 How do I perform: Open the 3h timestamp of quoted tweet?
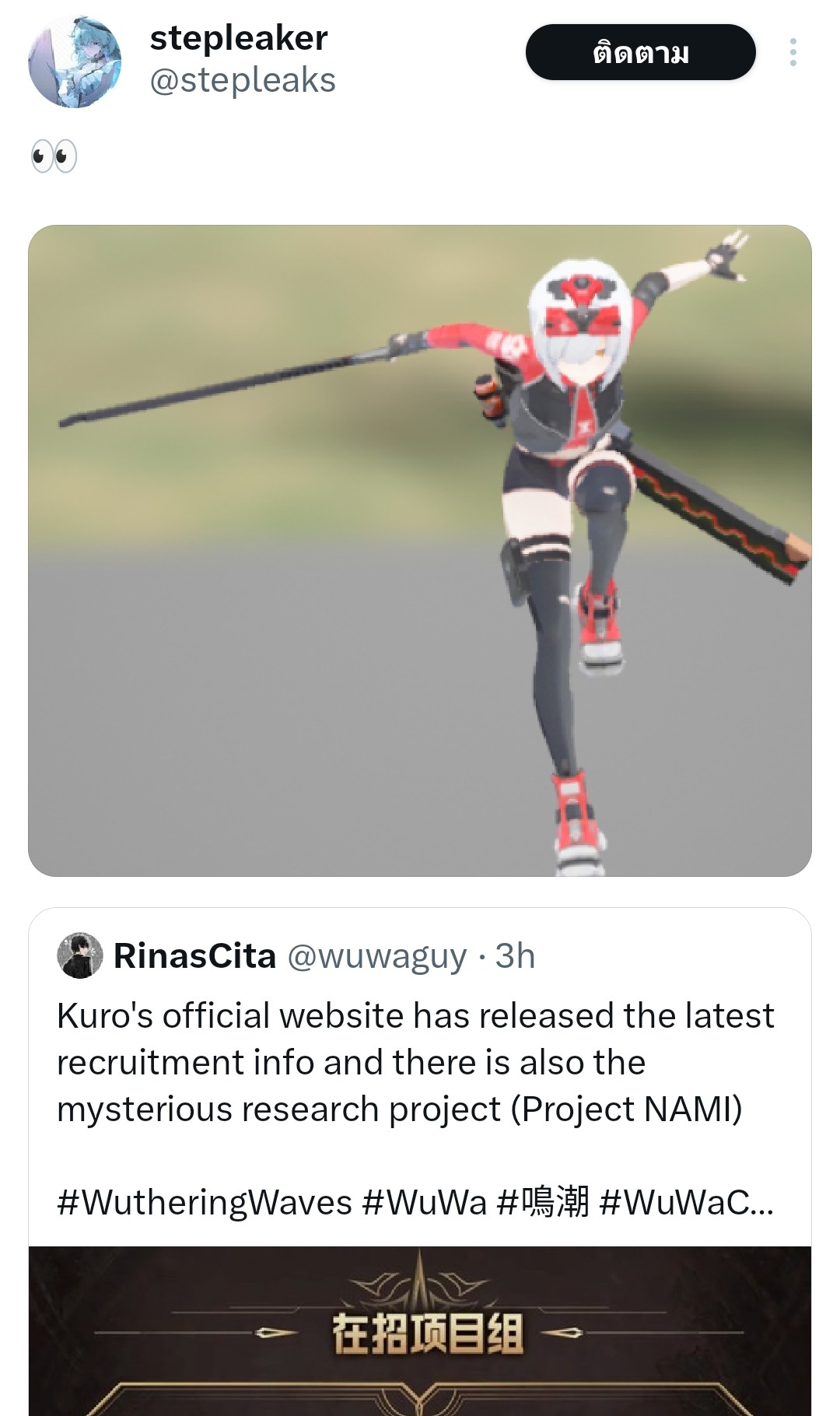coord(515,955)
